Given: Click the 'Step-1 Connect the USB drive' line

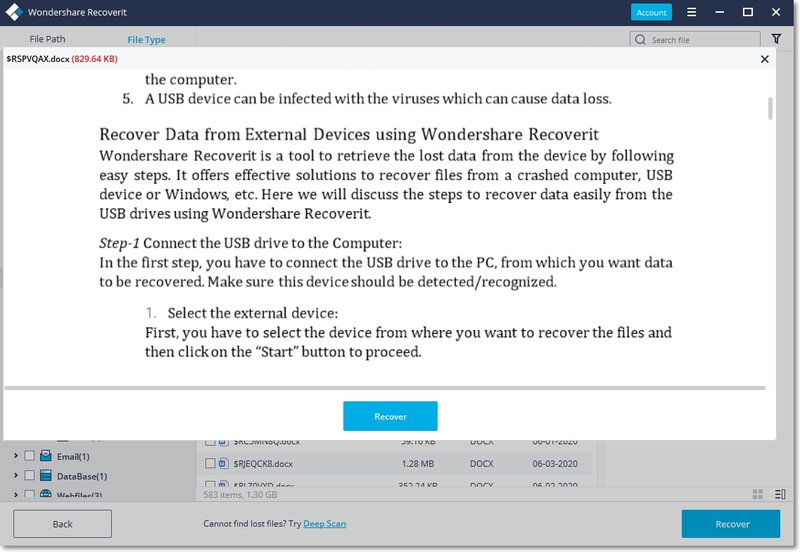Looking at the screenshot, I should 251,243.
